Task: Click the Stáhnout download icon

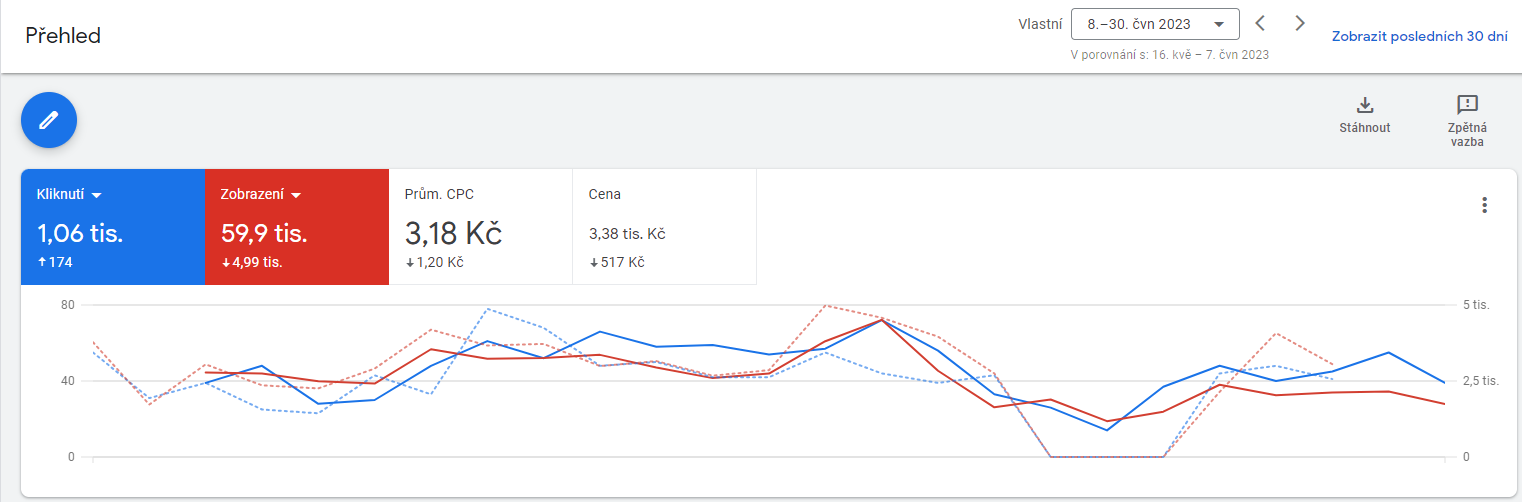Action: click(1364, 105)
